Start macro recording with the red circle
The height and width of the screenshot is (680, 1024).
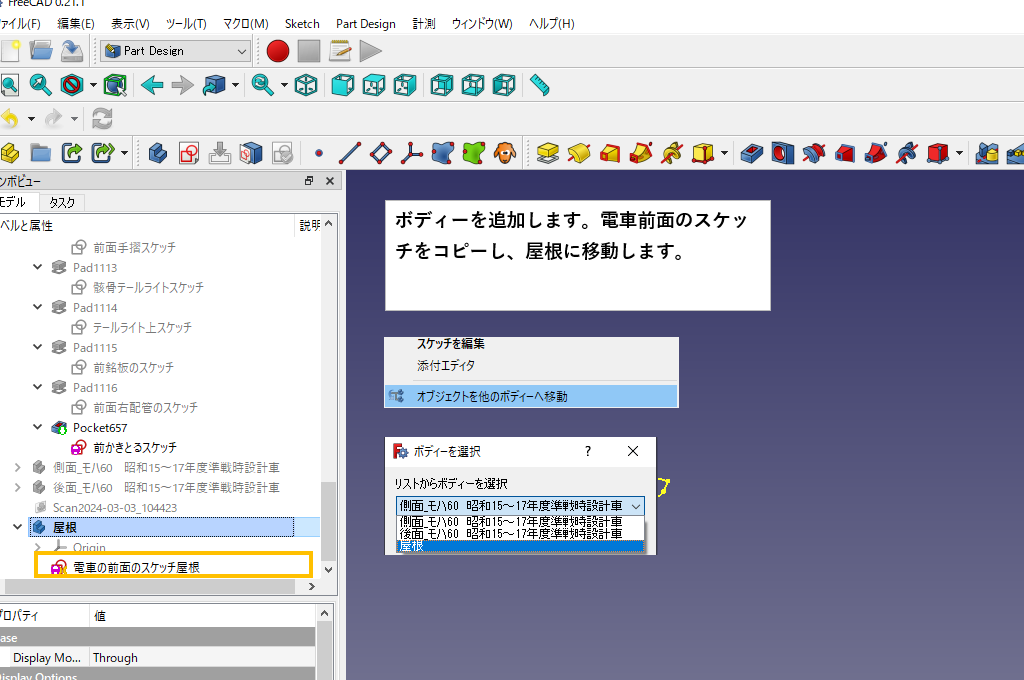click(x=278, y=51)
